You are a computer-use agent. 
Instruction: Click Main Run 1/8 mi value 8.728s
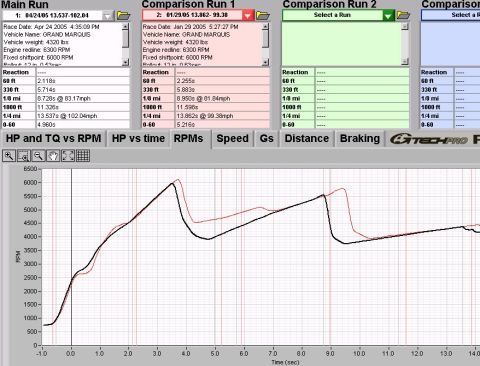point(83,98)
